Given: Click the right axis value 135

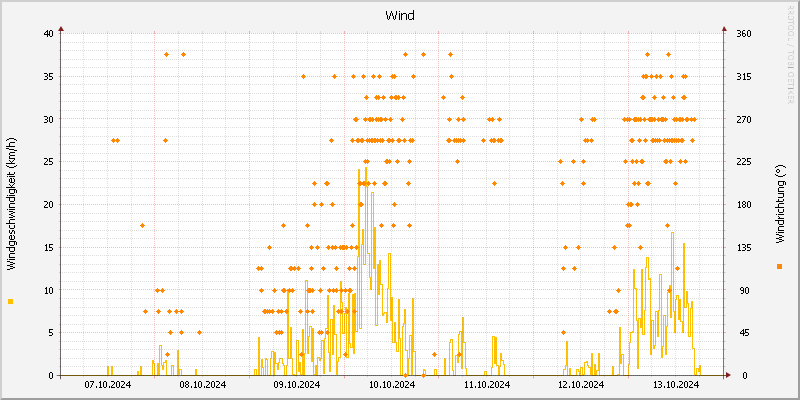Looking at the screenshot, I should (744, 247).
